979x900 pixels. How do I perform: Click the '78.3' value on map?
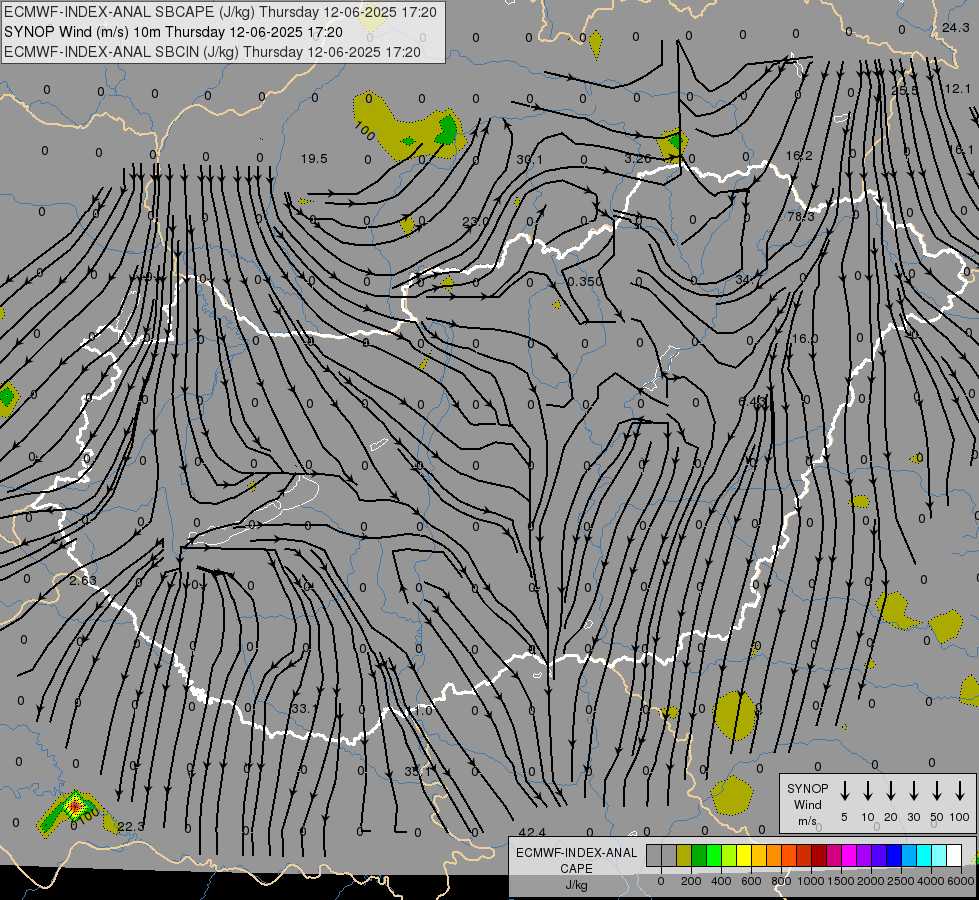click(x=801, y=217)
